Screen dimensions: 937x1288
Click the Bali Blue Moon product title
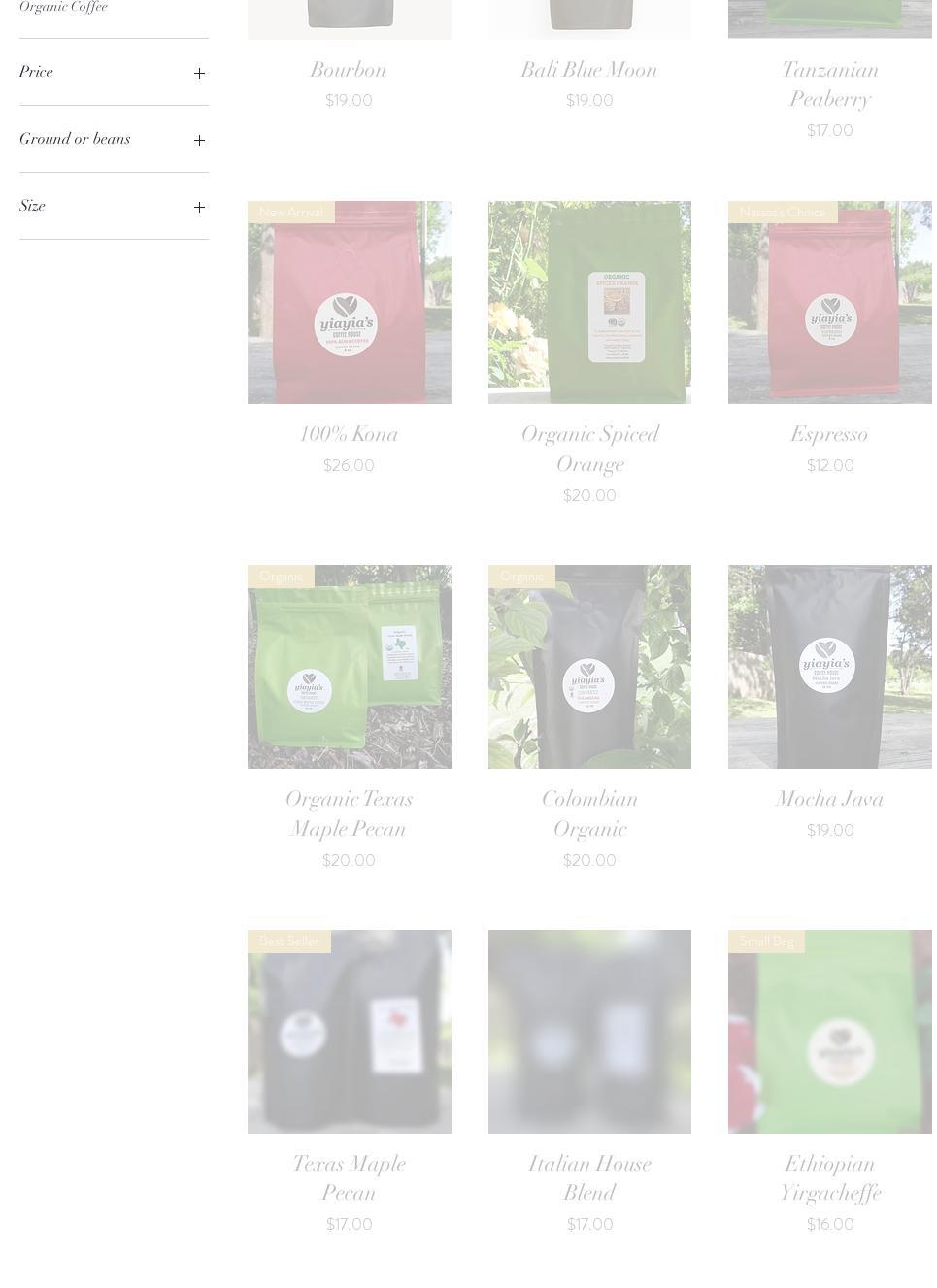click(589, 70)
